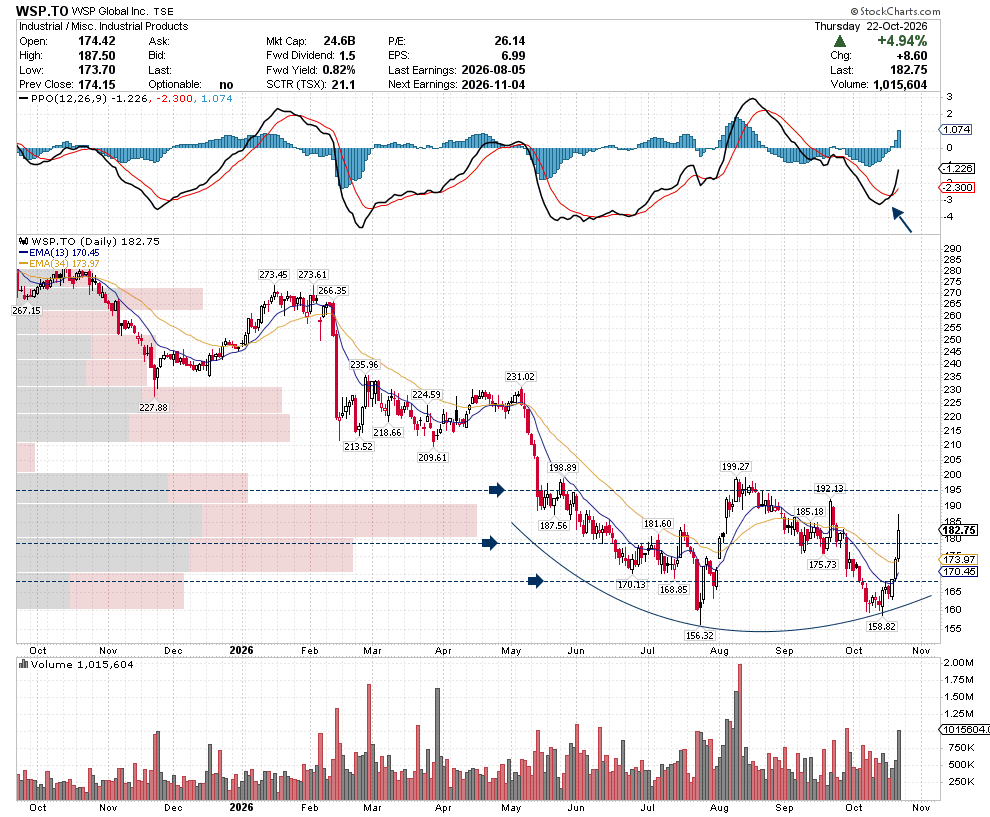Click the 198.89 price label
Viewport: 990px width, 817px height.
(563, 468)
